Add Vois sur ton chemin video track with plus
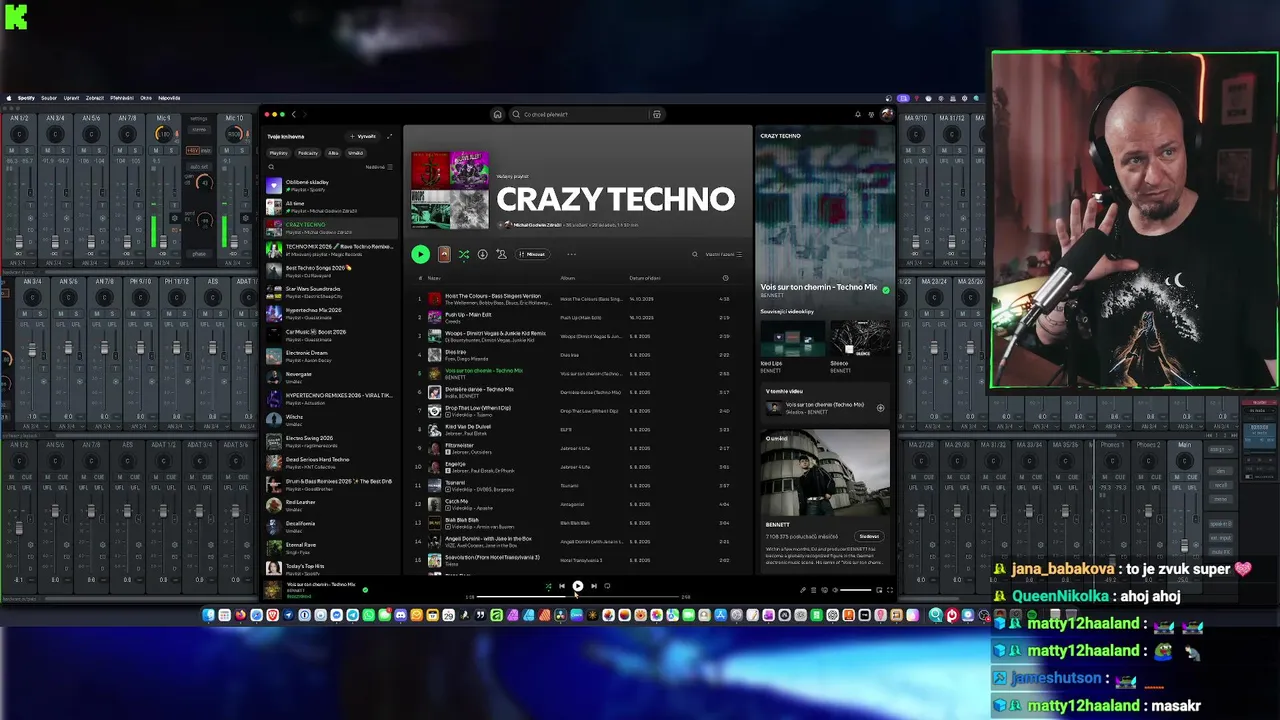This screenshot has height=720, width=1280. pos(880,408)
